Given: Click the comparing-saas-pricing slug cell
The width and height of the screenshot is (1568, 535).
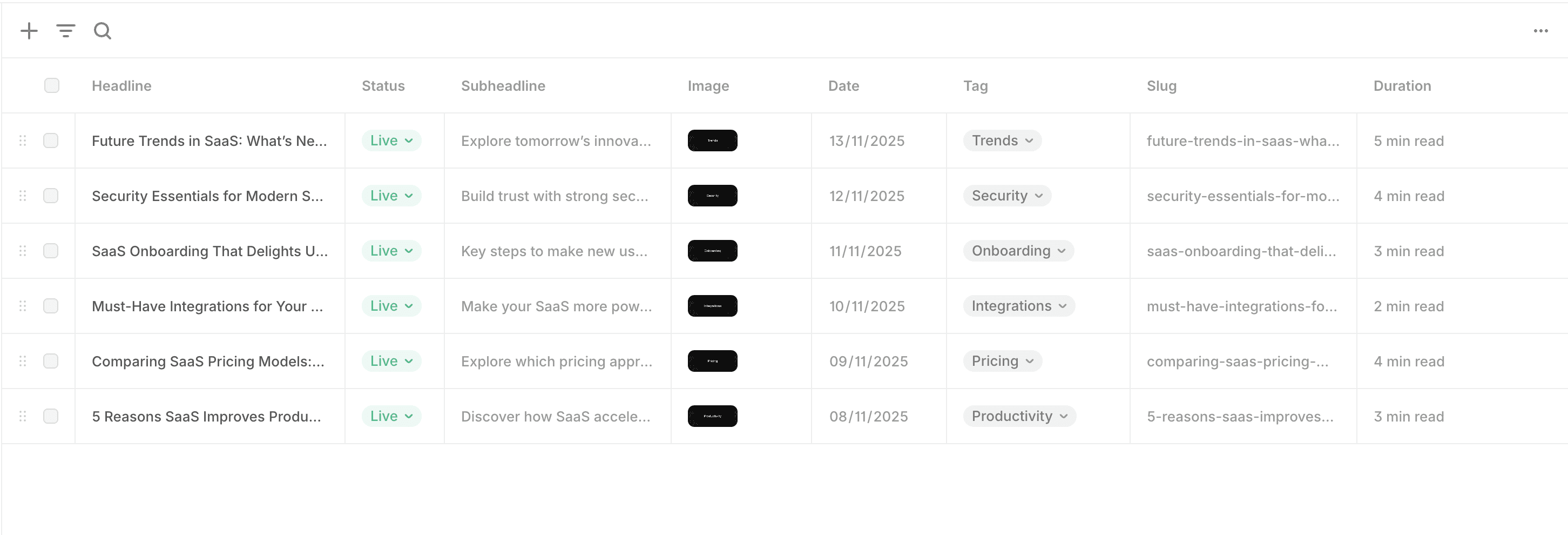Looking at the screenshot, I should (x=1238, y=362).
